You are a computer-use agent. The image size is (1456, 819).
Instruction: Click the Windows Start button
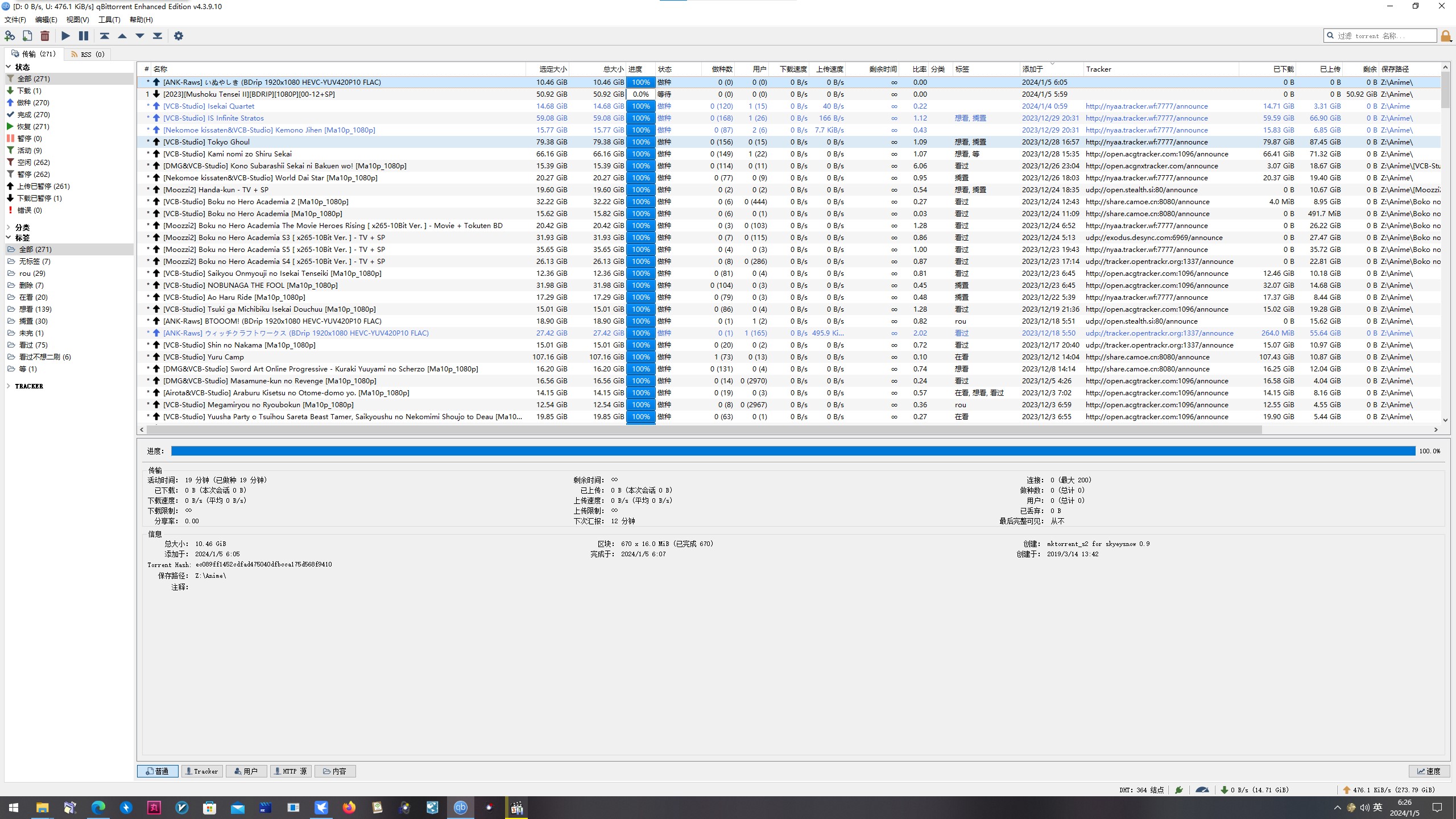tap(14, 808)
